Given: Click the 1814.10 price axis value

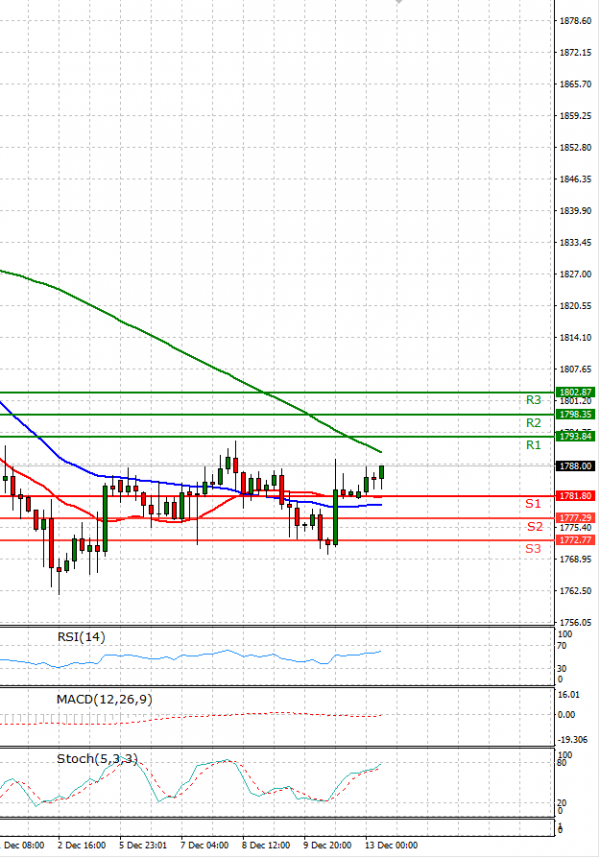Looking at the screenshot, I should click(x=575, y=337).
